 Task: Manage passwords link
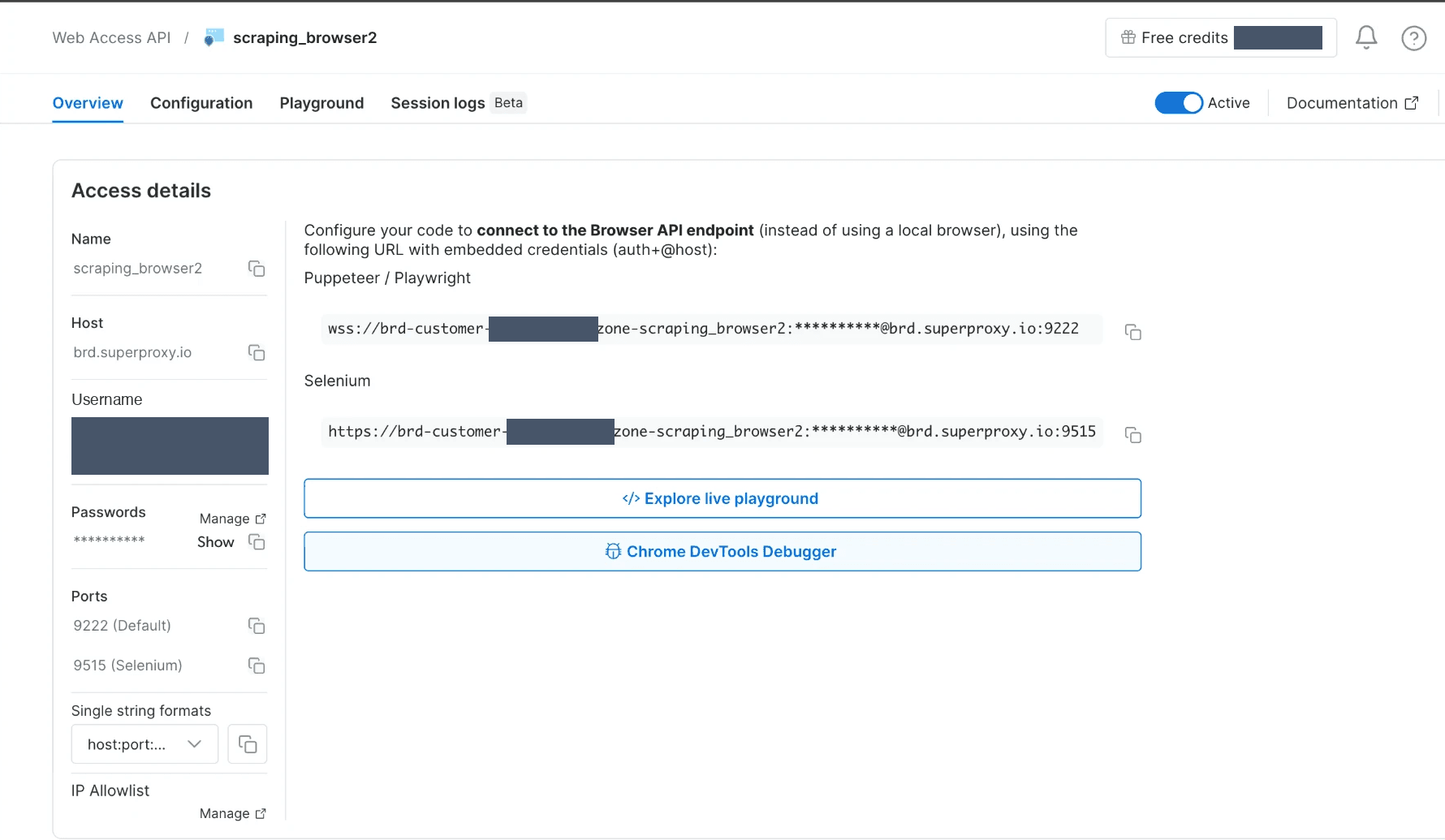point(233,519)
